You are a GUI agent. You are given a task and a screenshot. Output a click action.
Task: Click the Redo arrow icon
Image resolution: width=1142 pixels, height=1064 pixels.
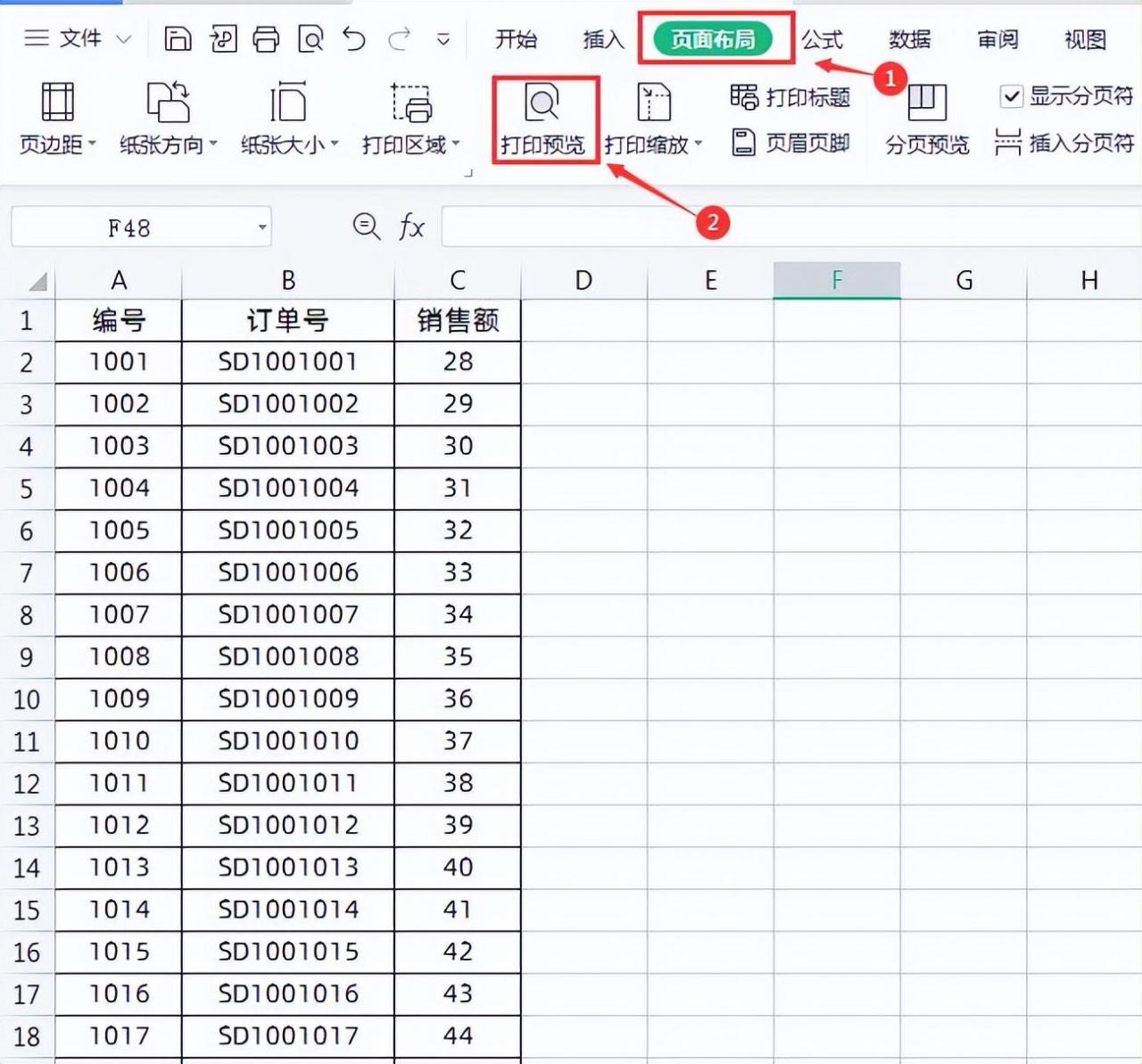399,38
